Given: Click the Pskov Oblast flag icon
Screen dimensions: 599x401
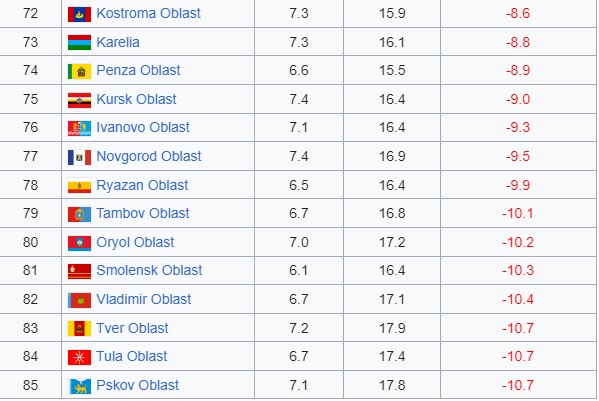Looking at the screenshot, I should (x=79, y=386).
